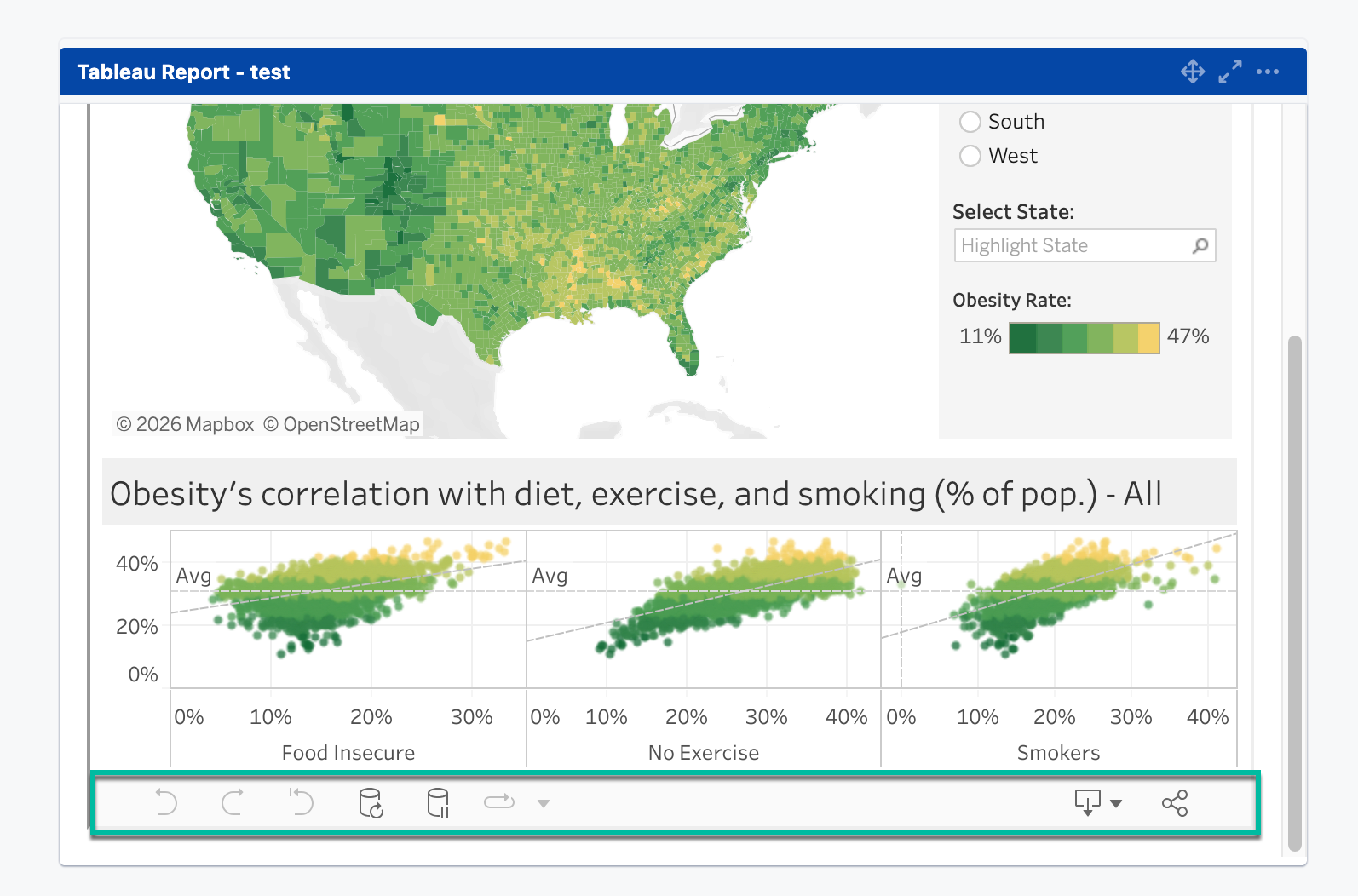The image size is (1358, 896).
Task: Expand the replay speed dropdown arrow
Action: 544,803
